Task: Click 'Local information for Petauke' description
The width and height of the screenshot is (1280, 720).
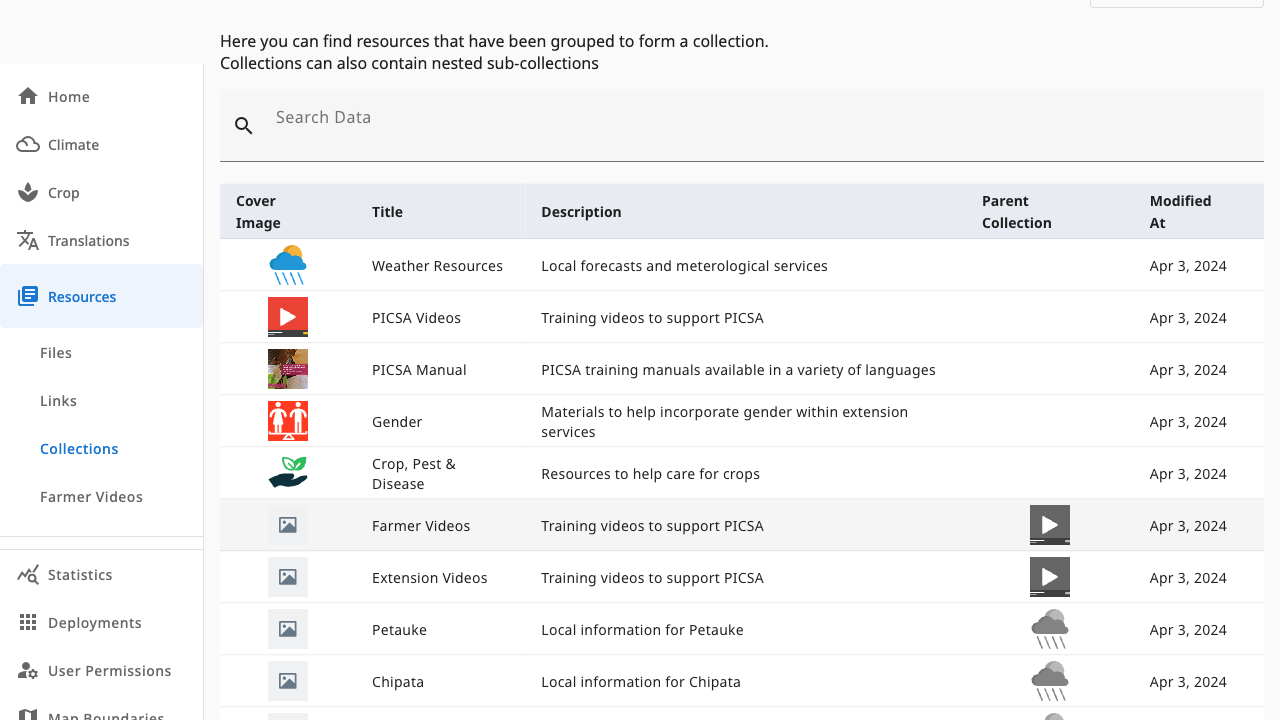Action: pyautogui.click(x=642, y=629)
